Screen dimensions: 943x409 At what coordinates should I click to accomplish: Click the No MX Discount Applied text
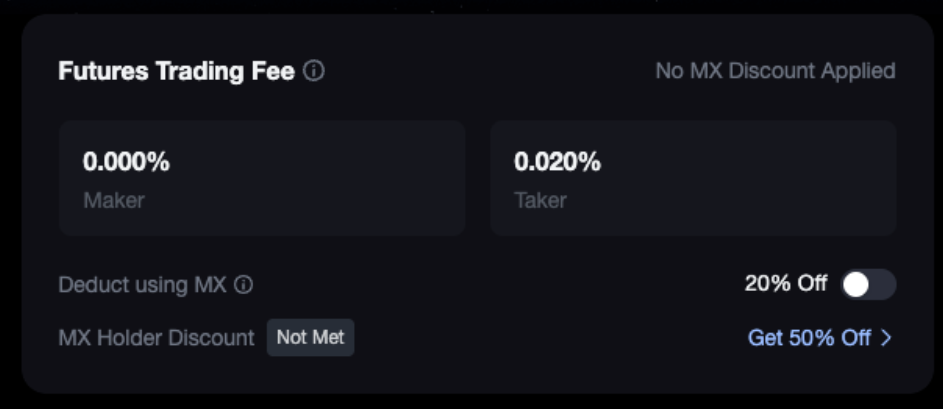pos(775,71)
